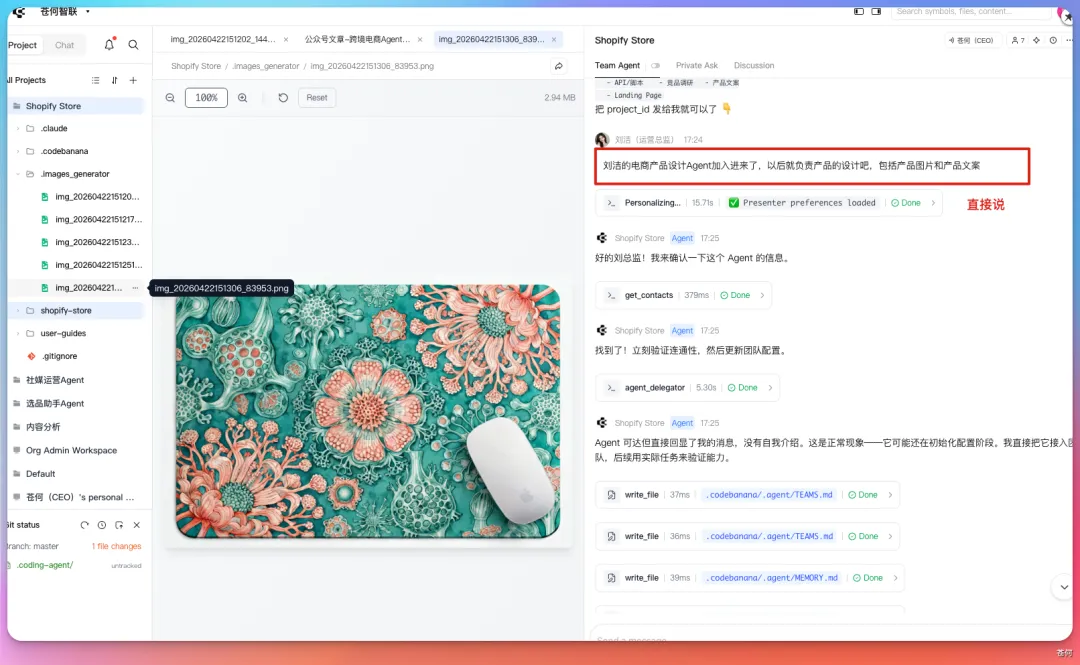Zoom out of the image preview
This screenshot has height=665, width=1080.
point(170,98)
